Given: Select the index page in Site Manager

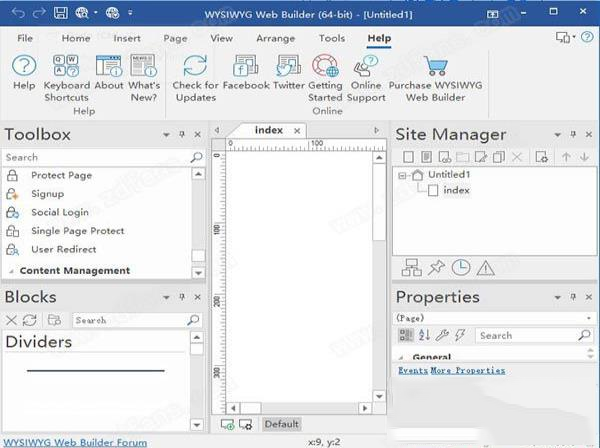Looking at the screenshot, I should click(x=456, y=190).
